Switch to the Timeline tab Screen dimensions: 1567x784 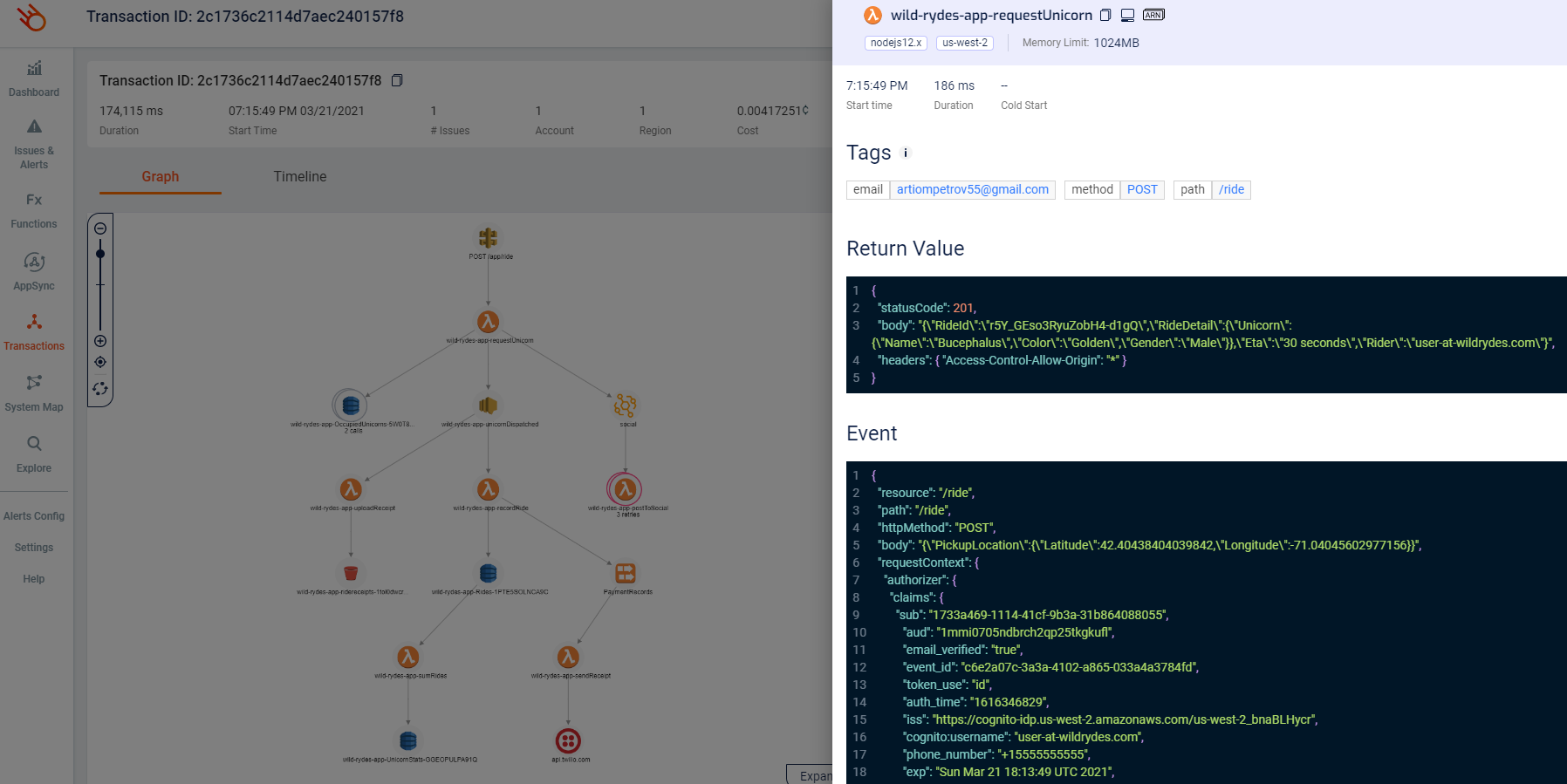(x=300, y=176)
